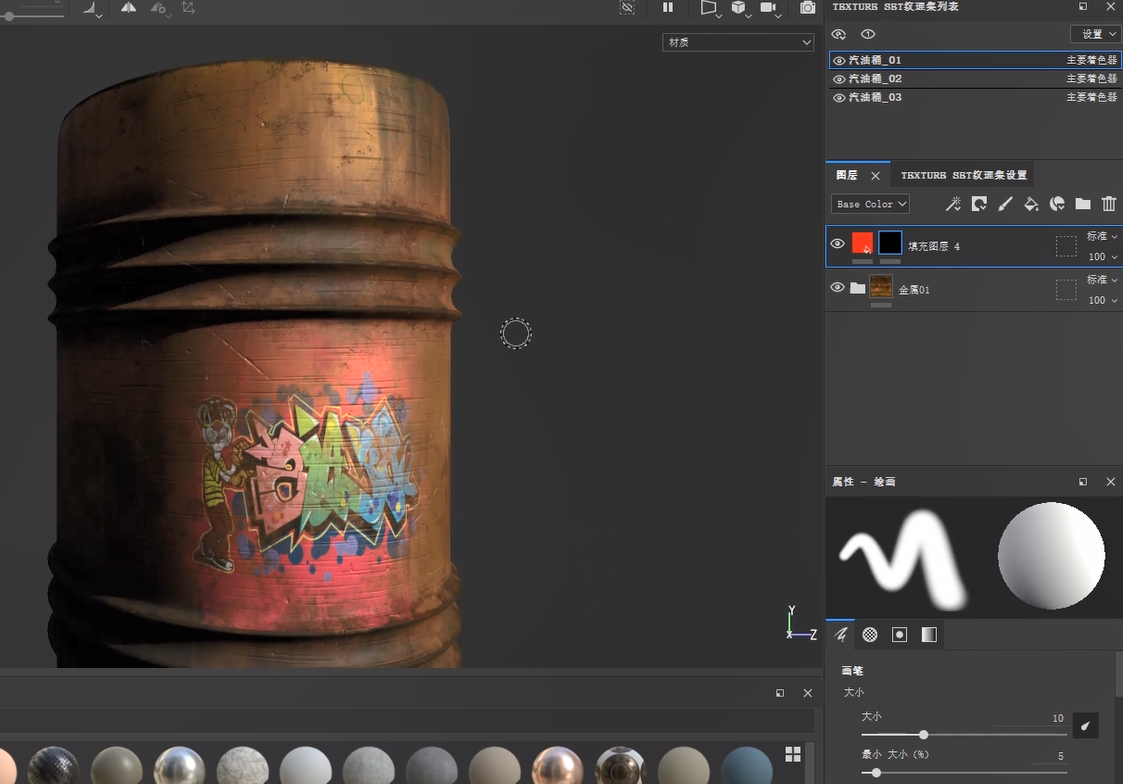The width and height of the screenshot is (1123, 784).
Task: Enable the symmetry tool in the top toolbar
Action: (128, 8)
